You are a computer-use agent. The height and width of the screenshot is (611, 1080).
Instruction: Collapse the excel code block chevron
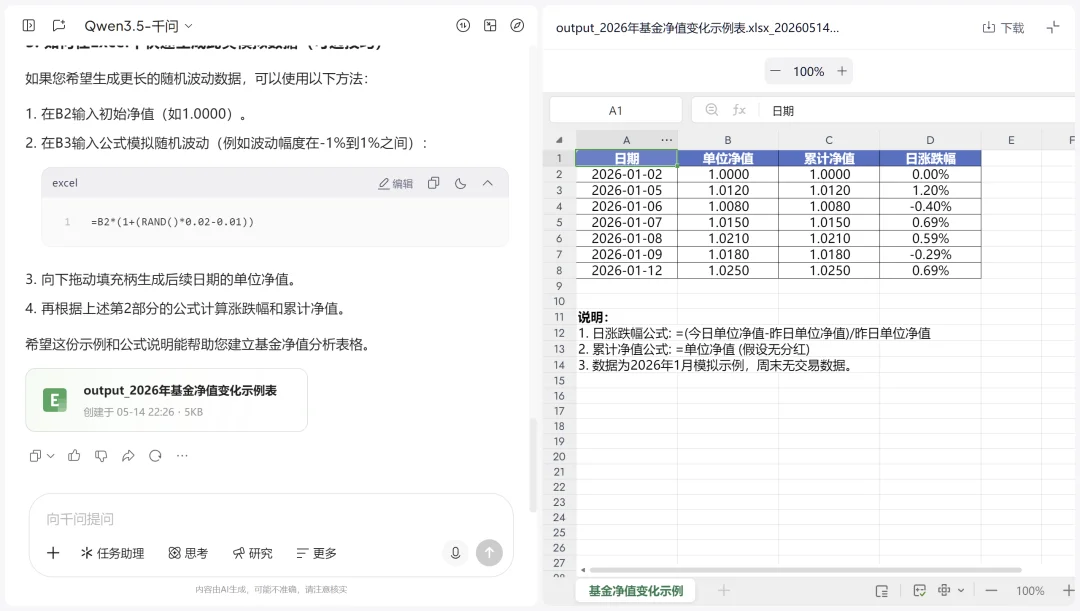pos(488,183)
